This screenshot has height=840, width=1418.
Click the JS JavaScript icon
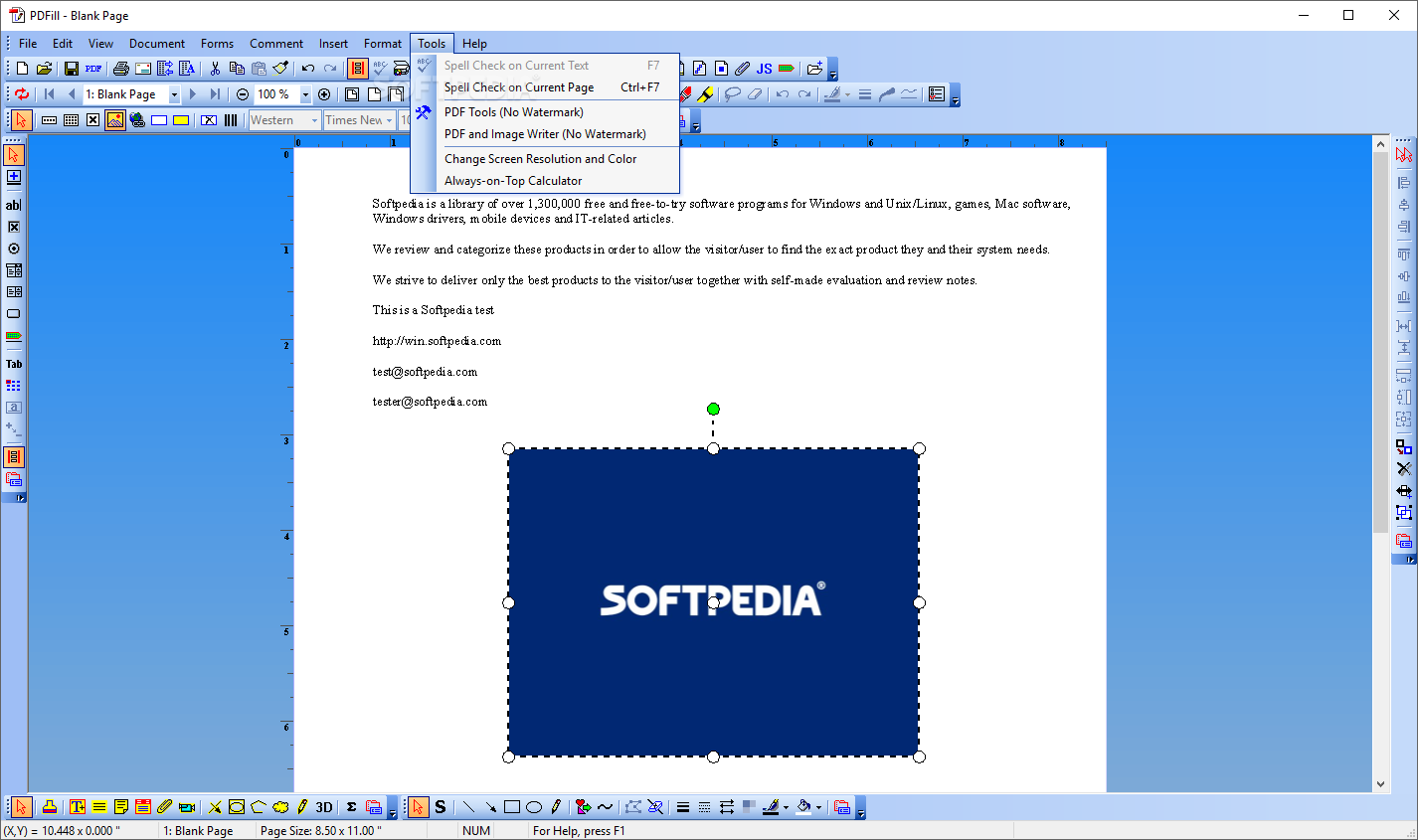point(764,69)
